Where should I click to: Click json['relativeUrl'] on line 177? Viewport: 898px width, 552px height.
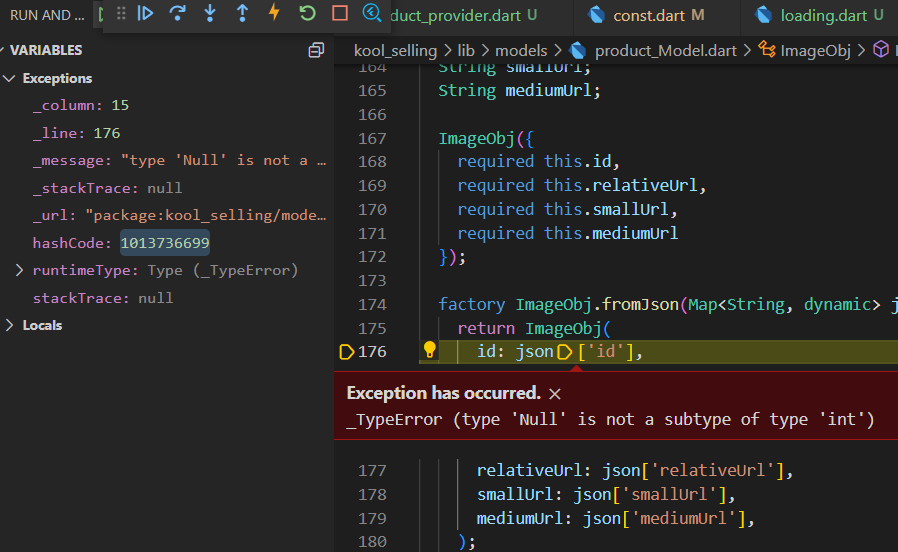coord(693,471)
